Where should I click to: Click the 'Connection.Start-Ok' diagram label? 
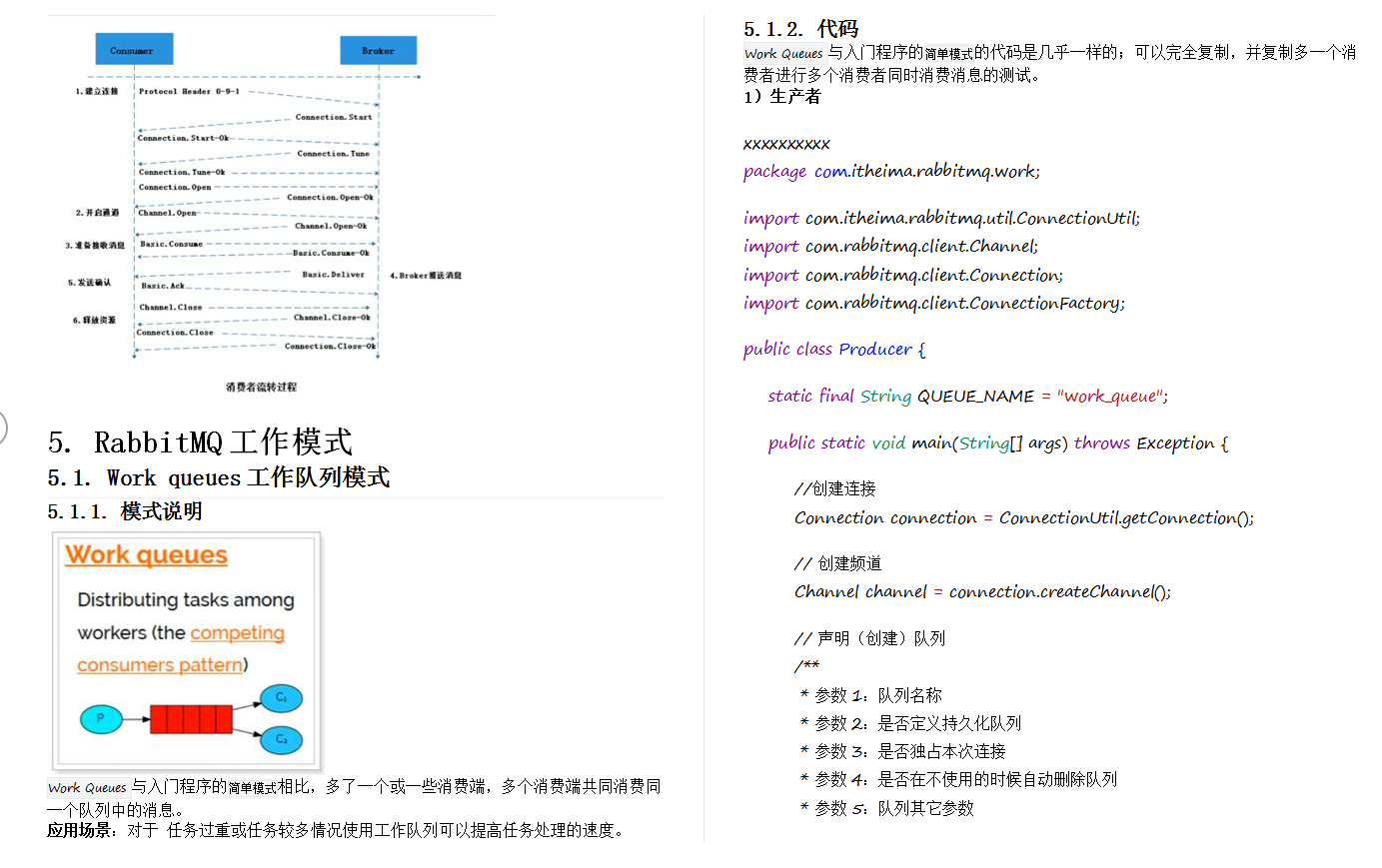184,138
